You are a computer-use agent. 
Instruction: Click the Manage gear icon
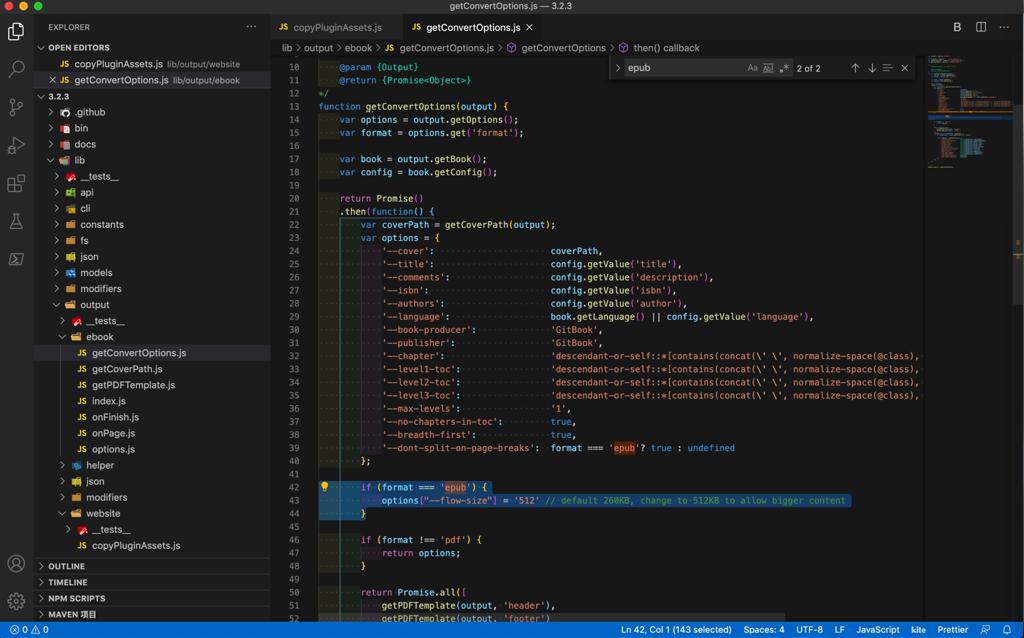pyautogui.click(x=16, y=601)
